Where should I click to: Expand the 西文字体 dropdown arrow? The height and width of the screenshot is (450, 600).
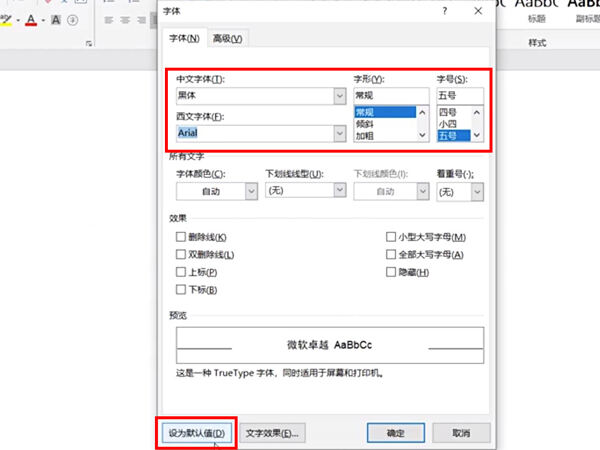[339, 133]
